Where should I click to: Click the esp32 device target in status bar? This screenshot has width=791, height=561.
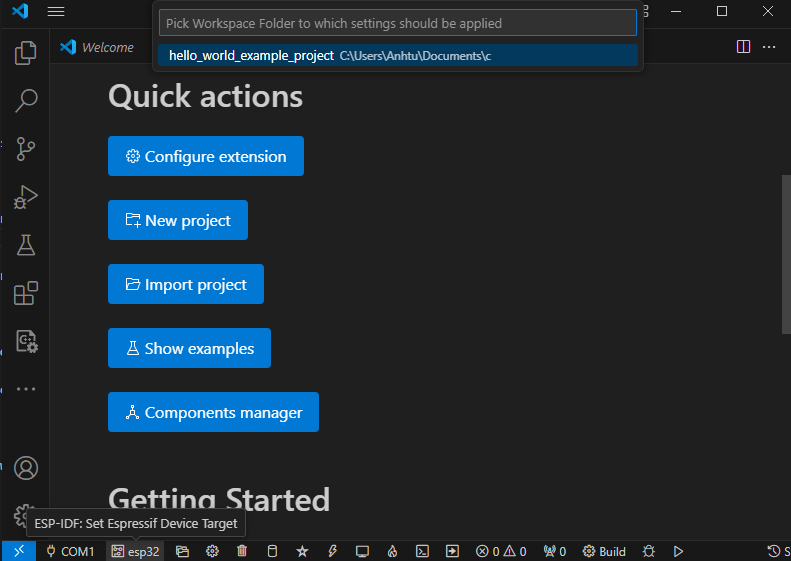pos(135,551)
